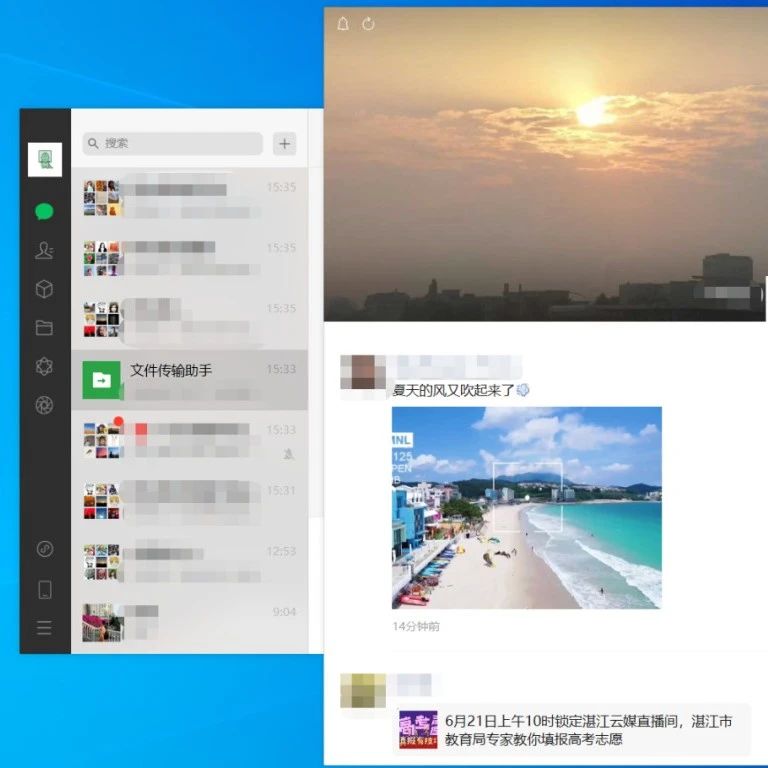Screen dimensions: 768x768
Task: Click the second post's yellow blurred avatar
Action: [363, 691]
